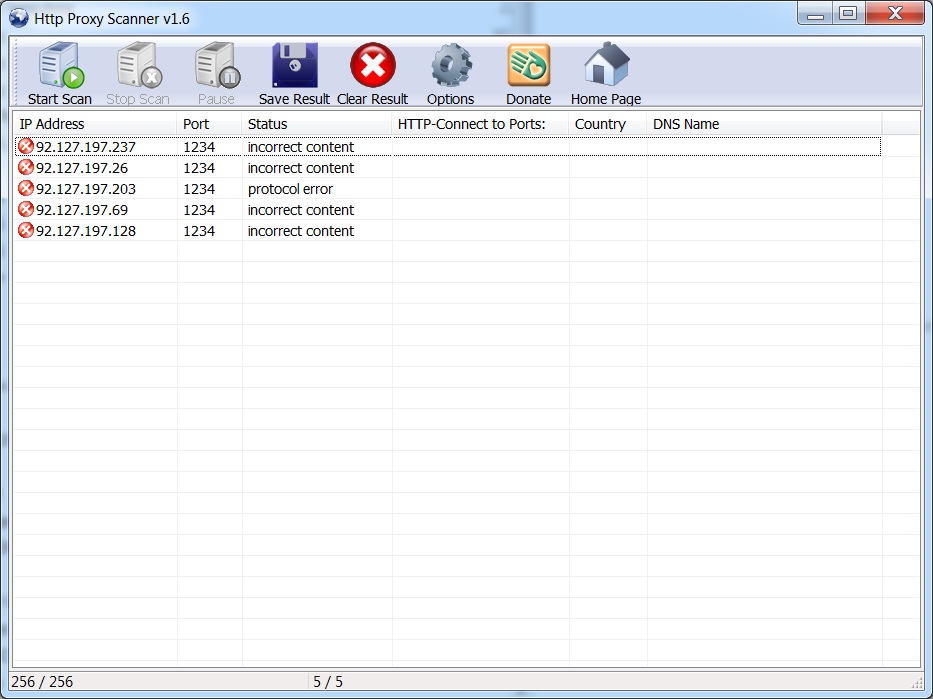The width and height of the screenshot is (933, 699).
Task: Click incorrect content status for 92.127.197.26
Action: pos(300,168)
